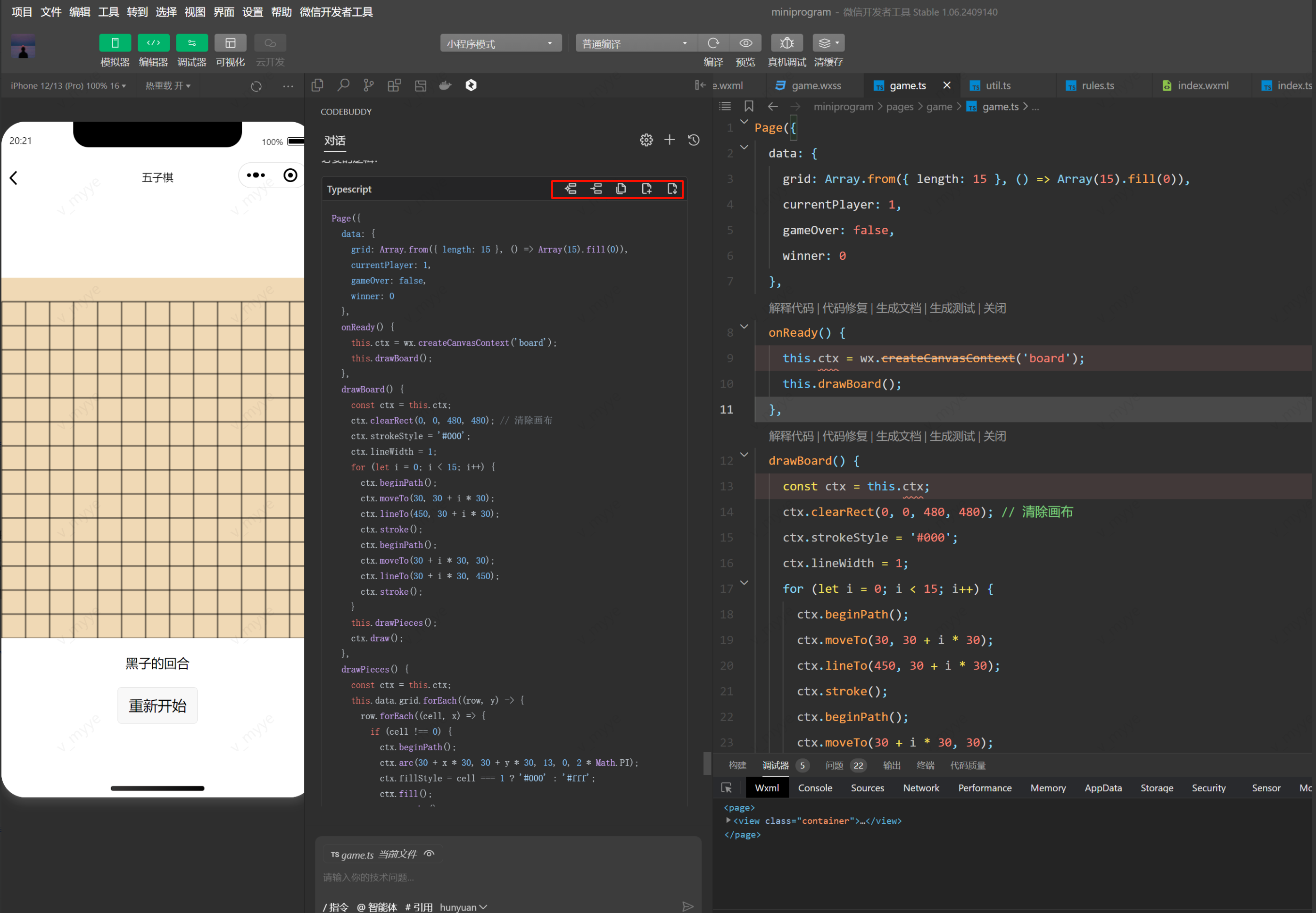Close mini program with capsule circle button

pos(290,175)
